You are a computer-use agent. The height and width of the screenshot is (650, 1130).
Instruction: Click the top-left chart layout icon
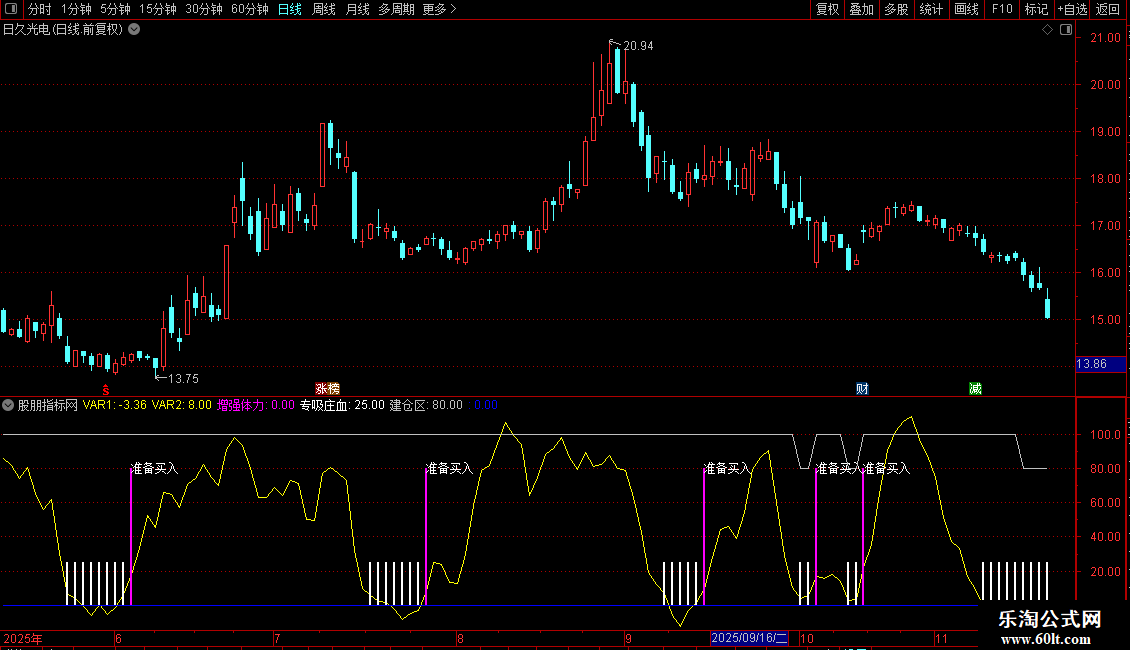11,10
